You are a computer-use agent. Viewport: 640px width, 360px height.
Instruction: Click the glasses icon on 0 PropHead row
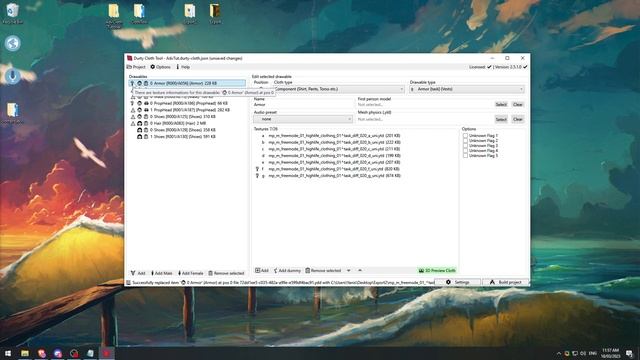click(x=146, y=103)
